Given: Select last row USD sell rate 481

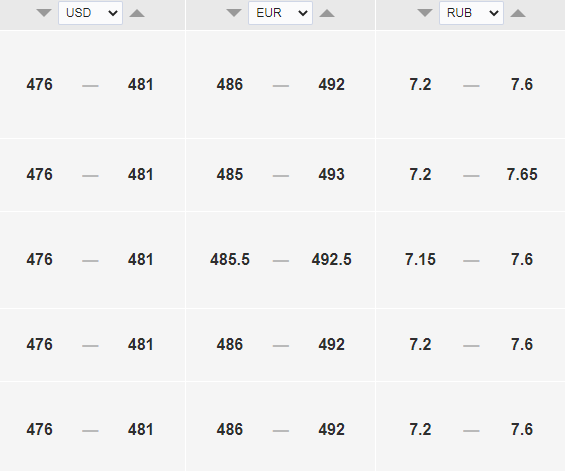Looking at the screenshot, I should pos(141,429).
